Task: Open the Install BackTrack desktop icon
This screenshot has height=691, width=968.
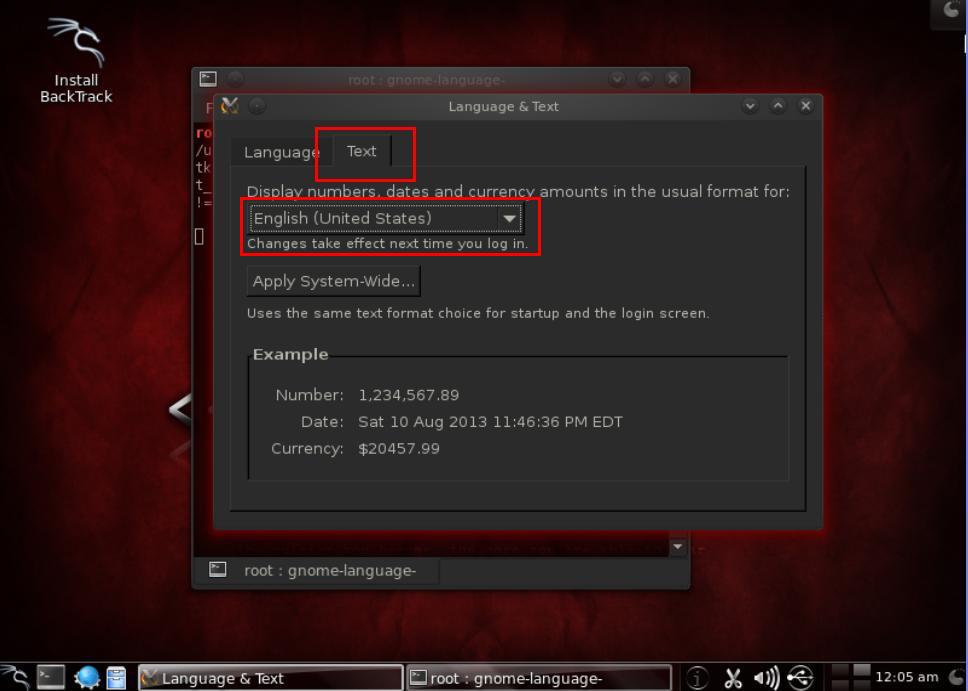Action: pyautogui.click(x=76, y=61)
